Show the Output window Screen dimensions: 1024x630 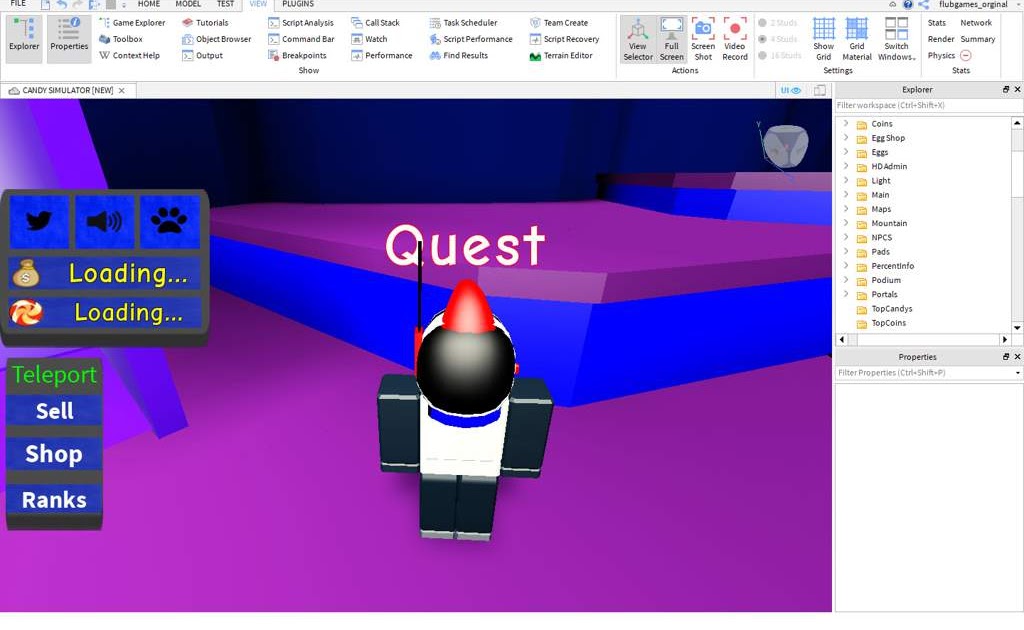click(202, 55)
